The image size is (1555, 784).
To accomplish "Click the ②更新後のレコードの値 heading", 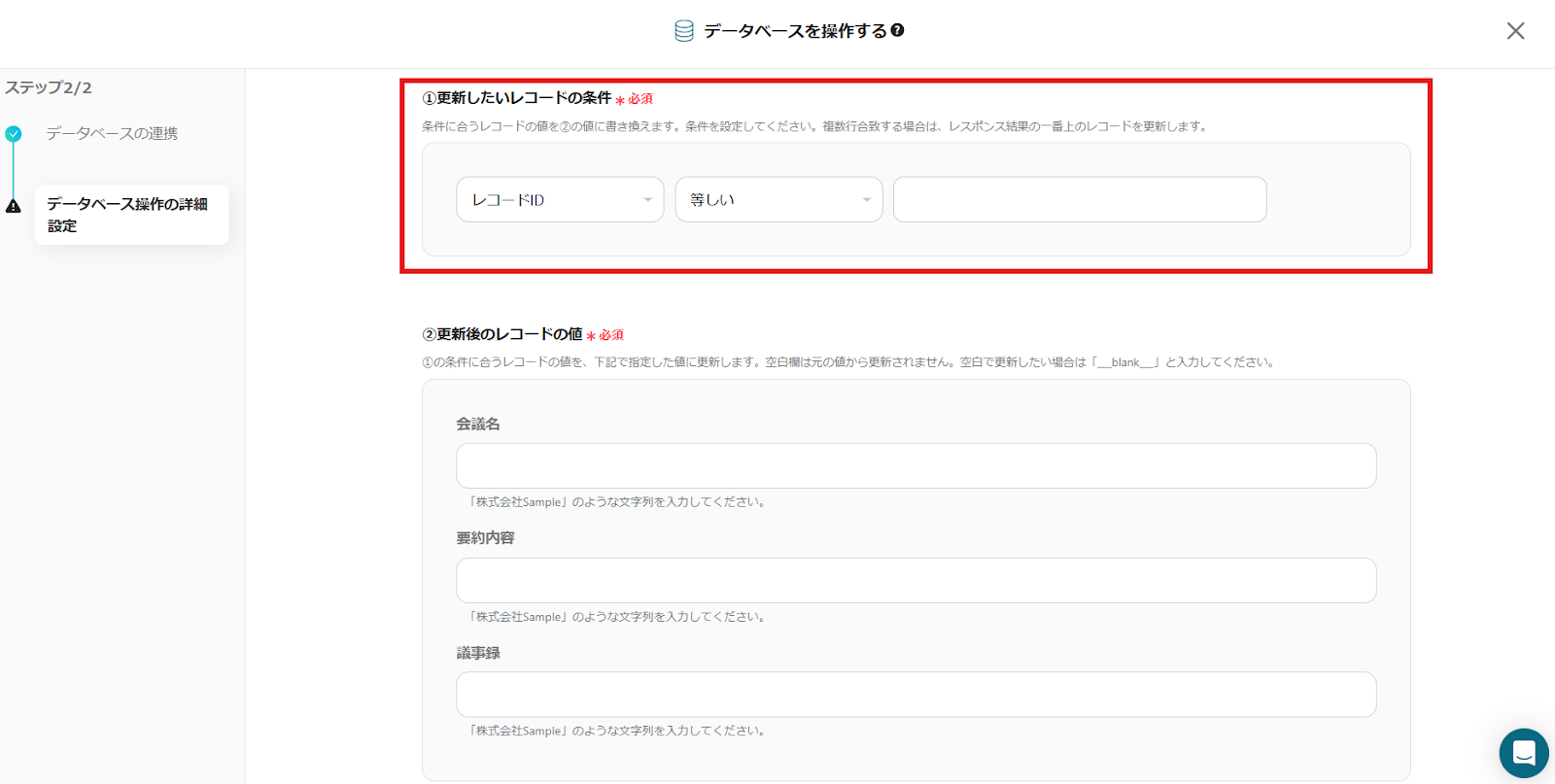I will tap(501, 334).
